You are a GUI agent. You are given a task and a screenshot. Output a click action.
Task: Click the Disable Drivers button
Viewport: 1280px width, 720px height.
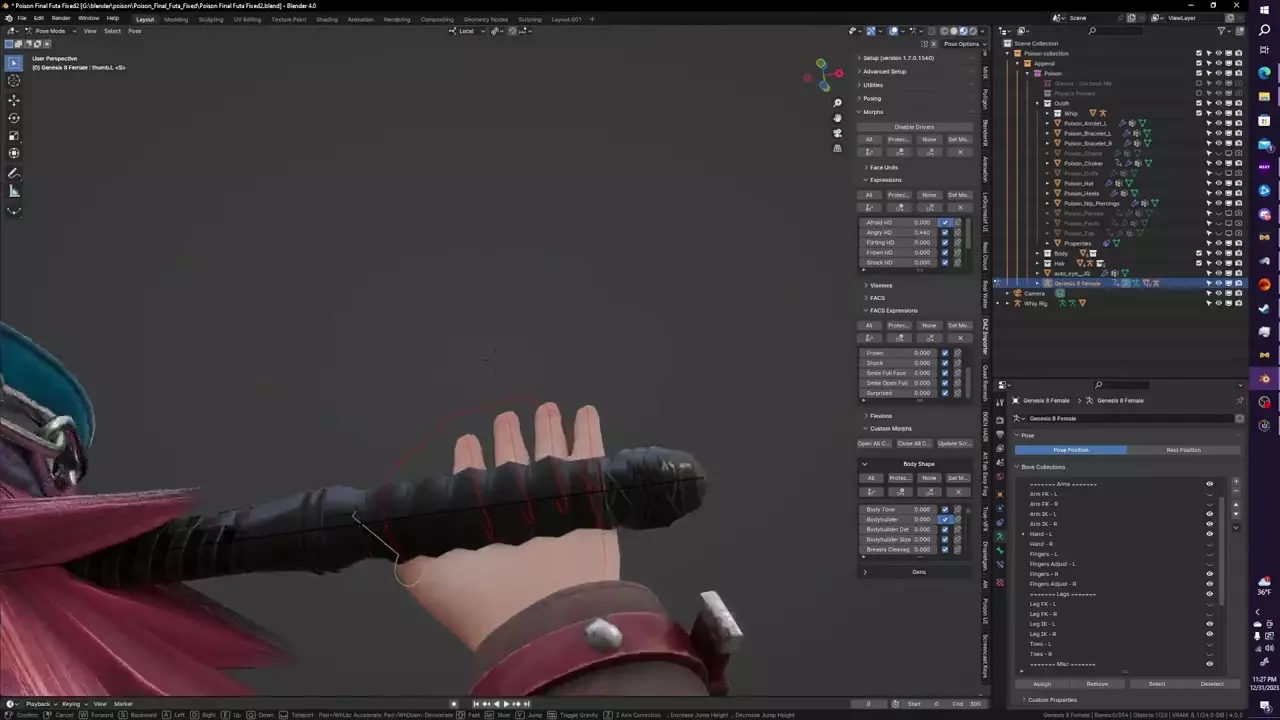pyautogui.click(x=914, y=127)
